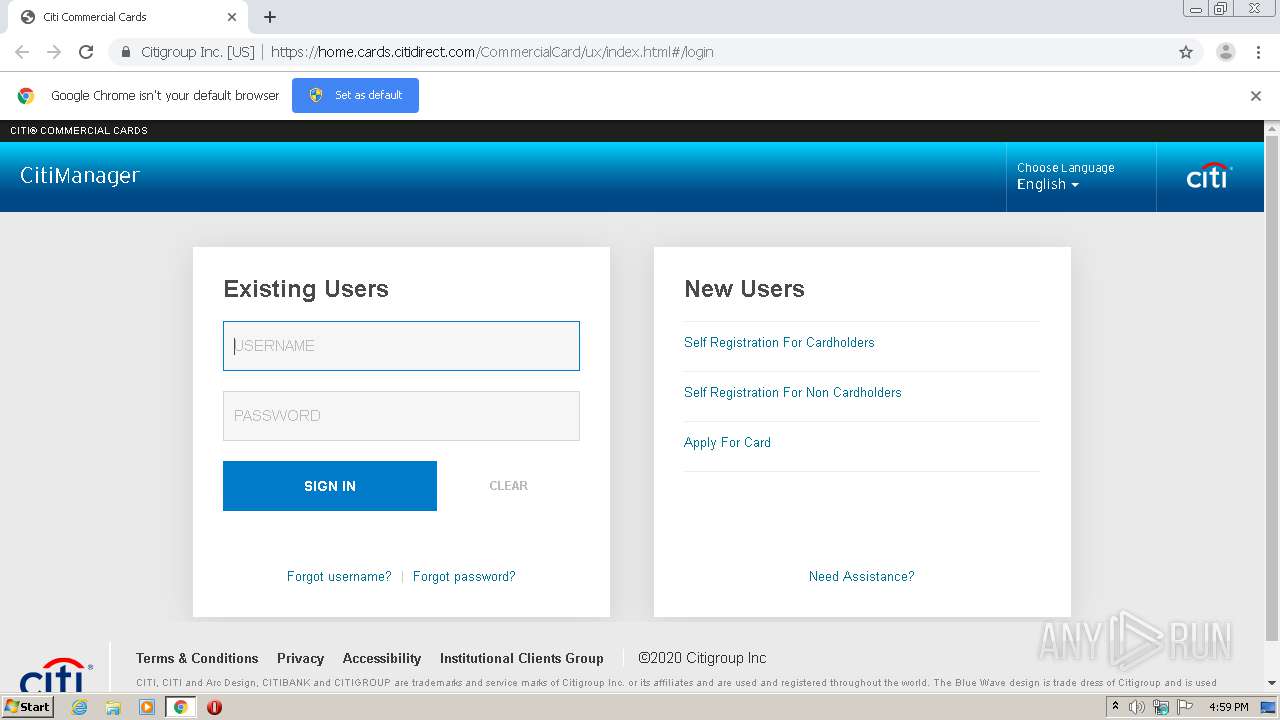This screenshot has height=720, width=1280.
Task: Click the red security icon in the taskbar
Action: point(214,707)
